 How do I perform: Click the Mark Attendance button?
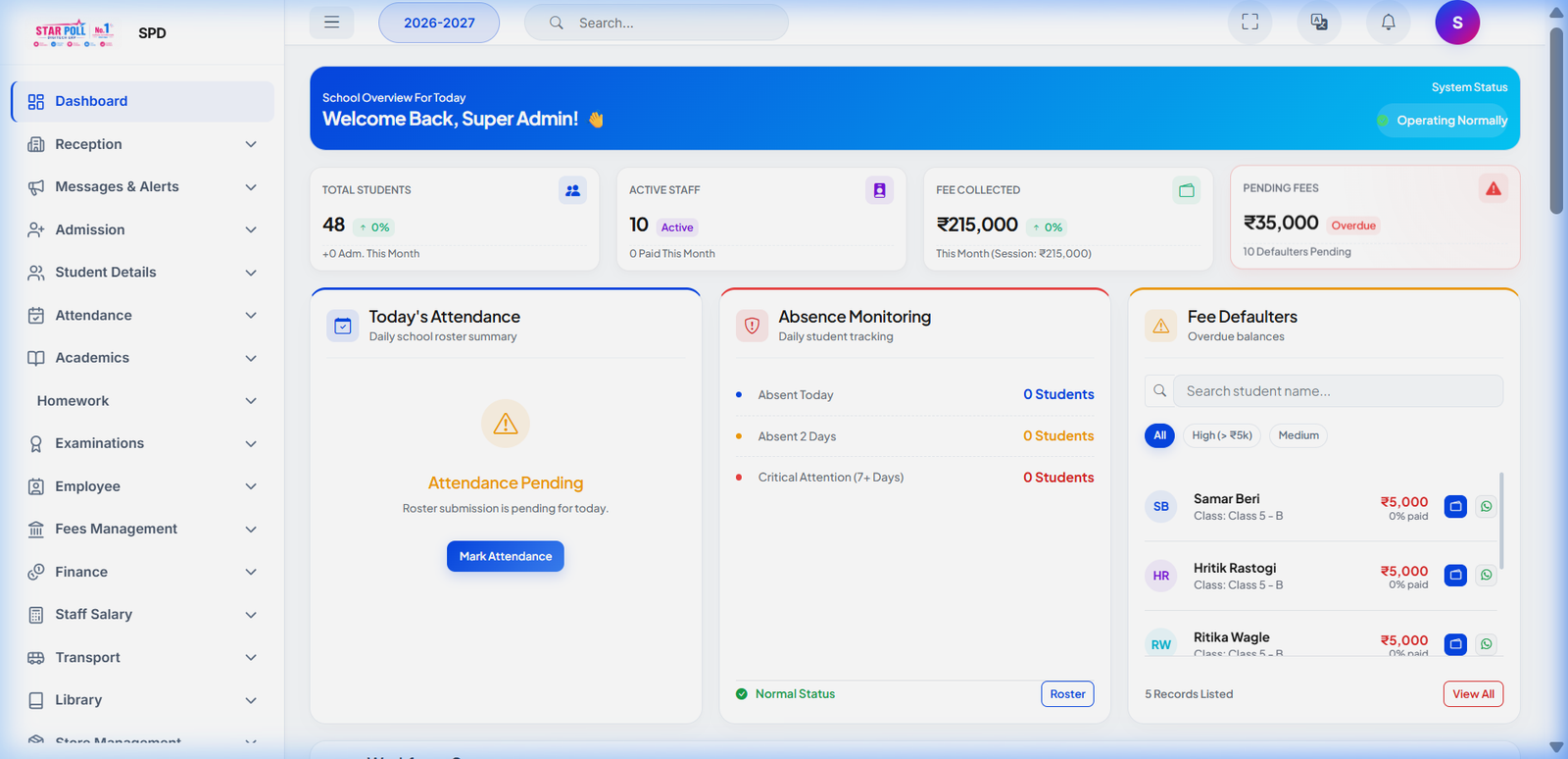(x=506, y=556)
